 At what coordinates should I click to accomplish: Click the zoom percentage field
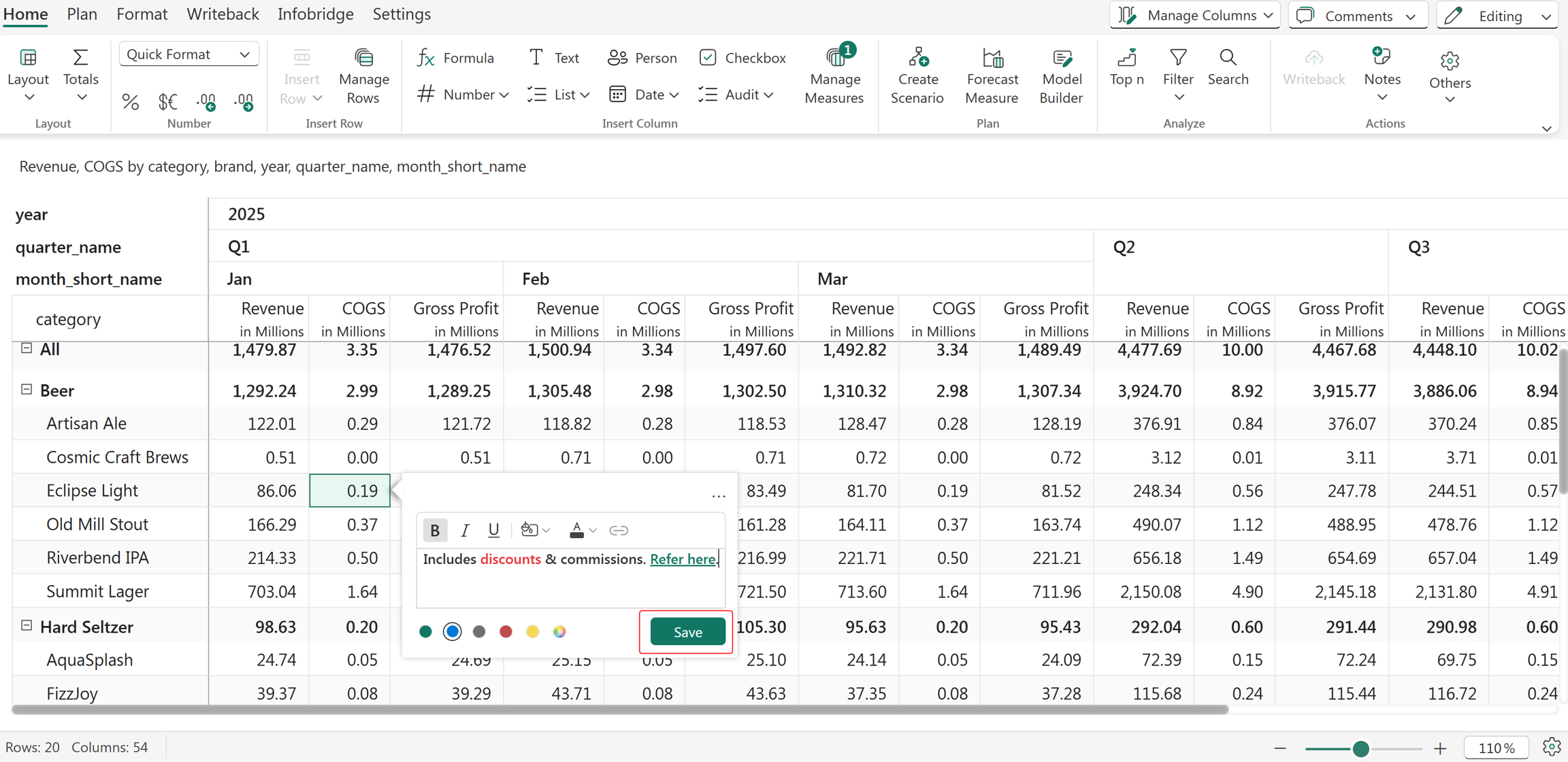pyautogui.click(x=1496, y=748)
